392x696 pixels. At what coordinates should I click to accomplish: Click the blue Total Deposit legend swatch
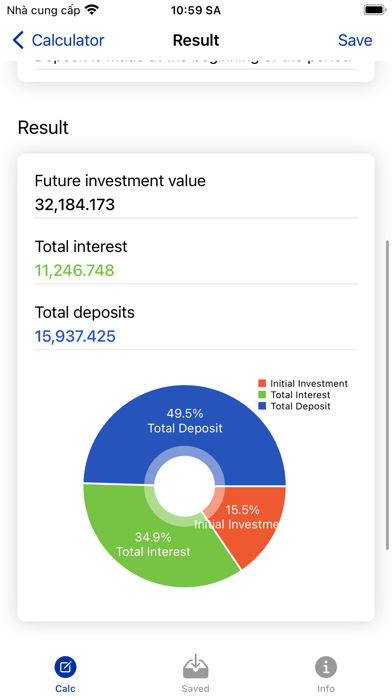[262, 406]
